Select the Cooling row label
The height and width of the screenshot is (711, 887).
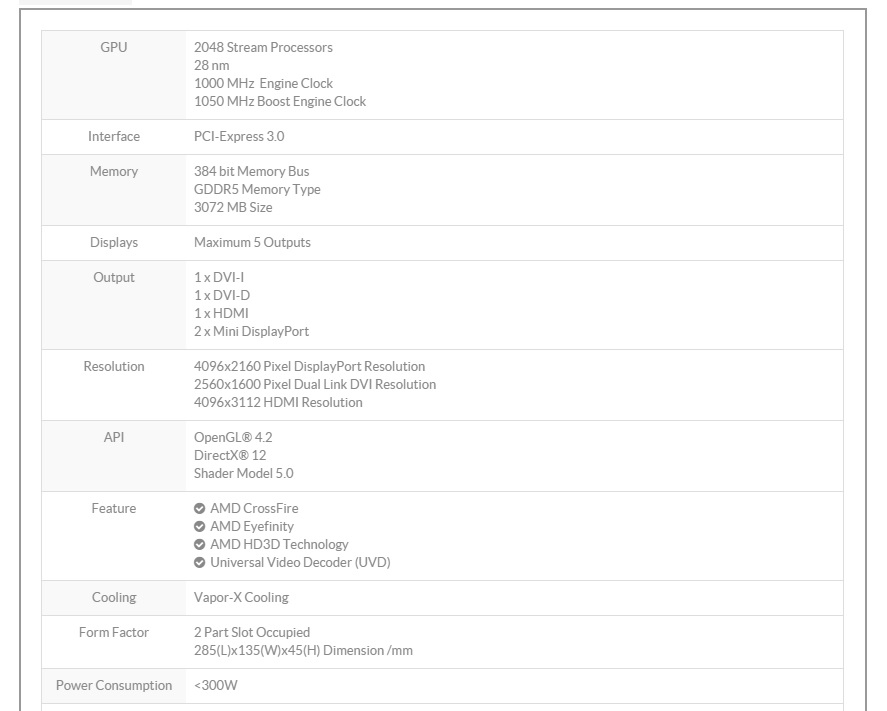(114, 598)
